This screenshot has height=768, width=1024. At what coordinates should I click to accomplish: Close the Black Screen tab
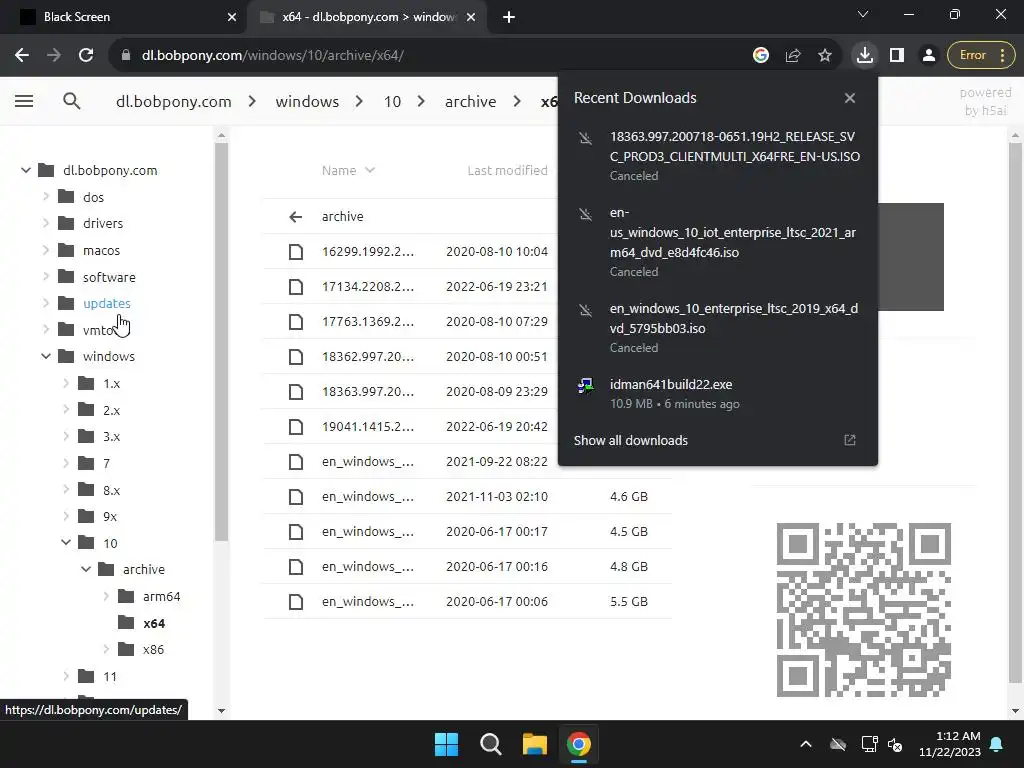pos(231,17)
